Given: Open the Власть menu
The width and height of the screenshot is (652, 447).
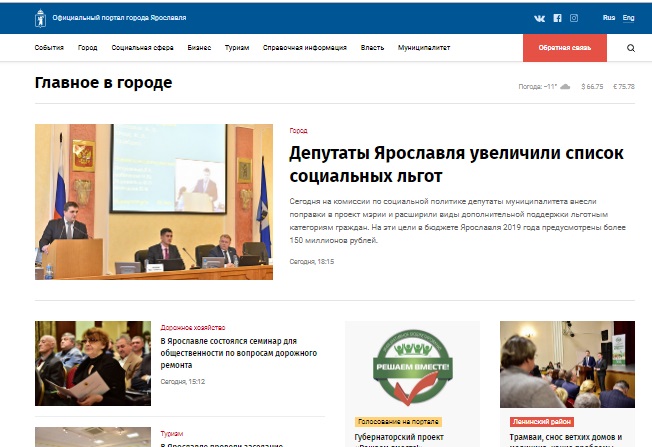Looking at the screenshot, I should pyautogui.click(x=372, y=48).
